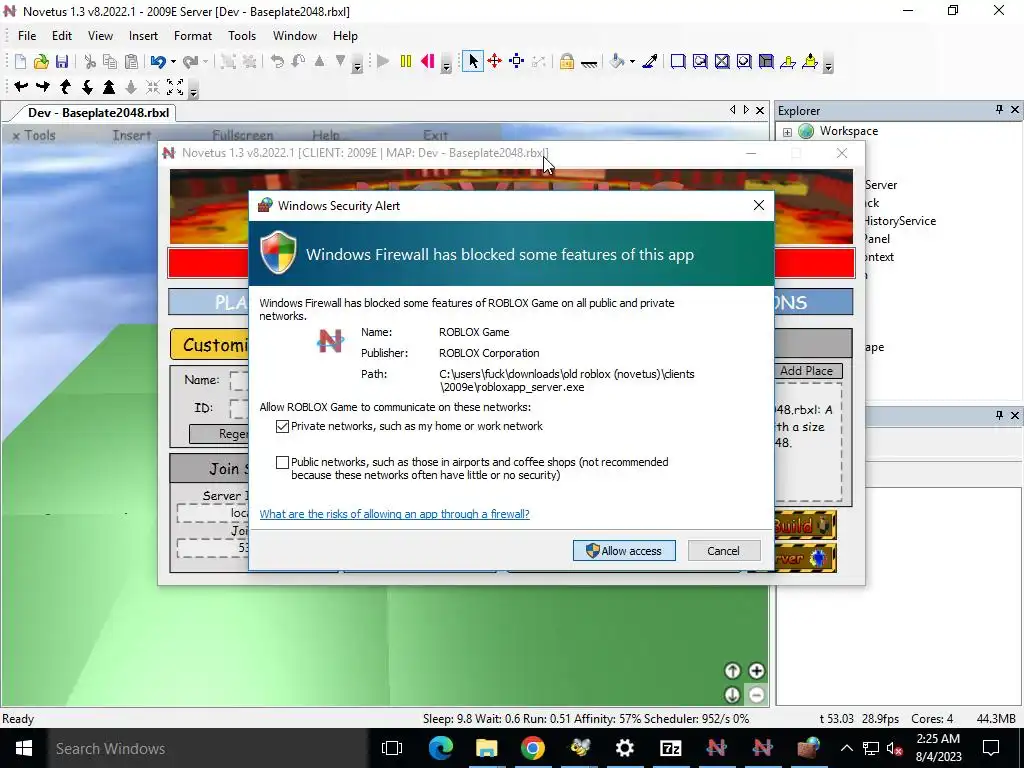This screenshot has width=1024, height=768.
Task: Open the Redo history dropdown arrow
Action: pyautogui.click(x=205, y=62)
